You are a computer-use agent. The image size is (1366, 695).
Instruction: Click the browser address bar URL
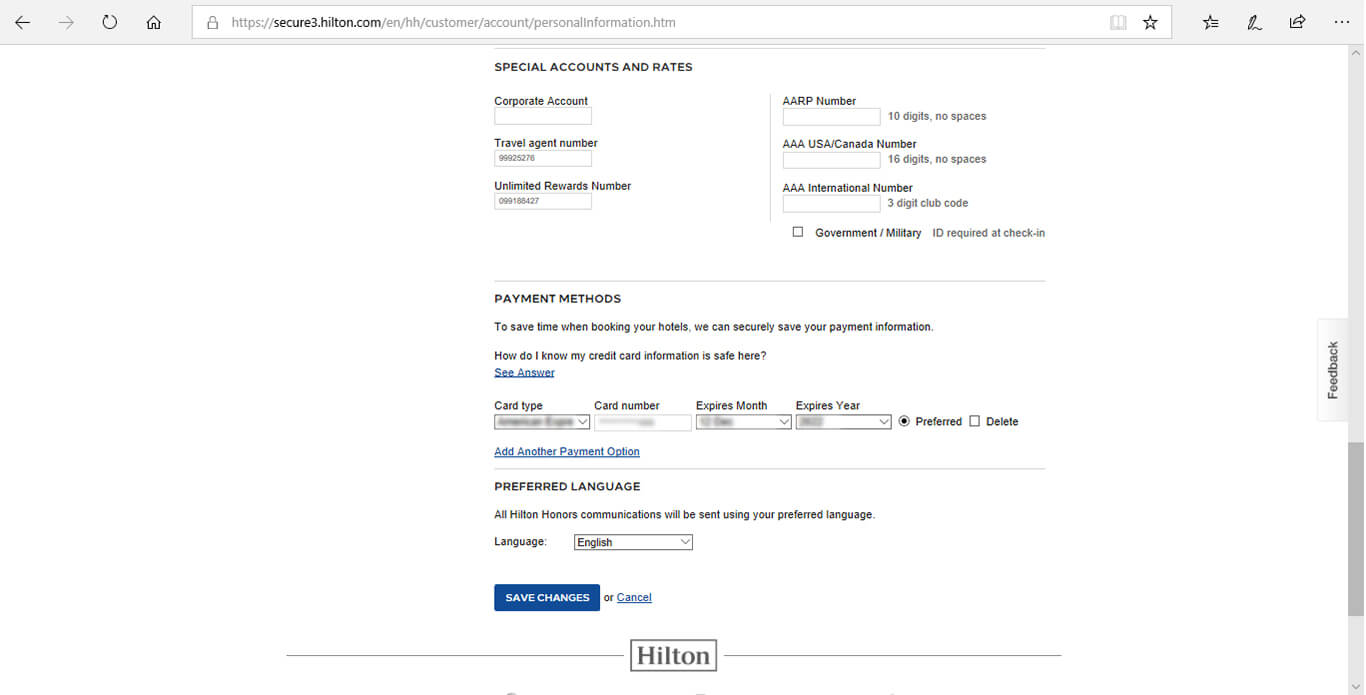pyautogui.click(x=453, y=22)
